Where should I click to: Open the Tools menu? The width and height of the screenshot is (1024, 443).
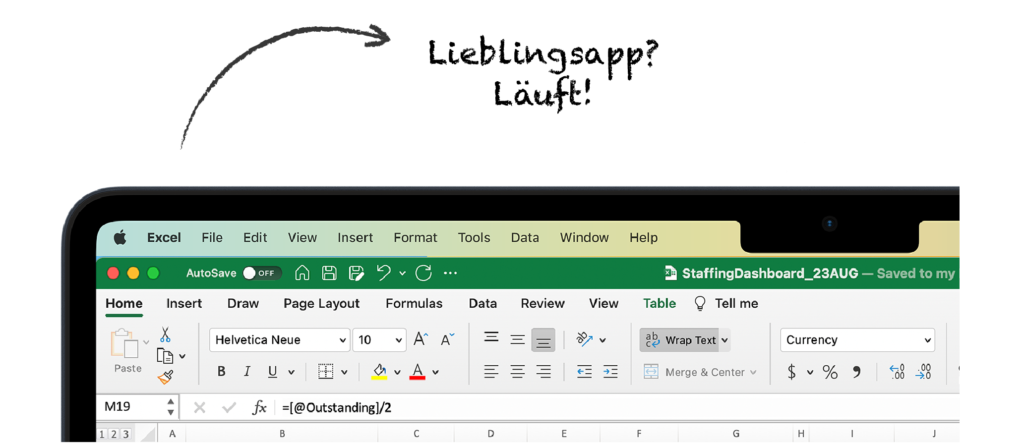[473, 238]
